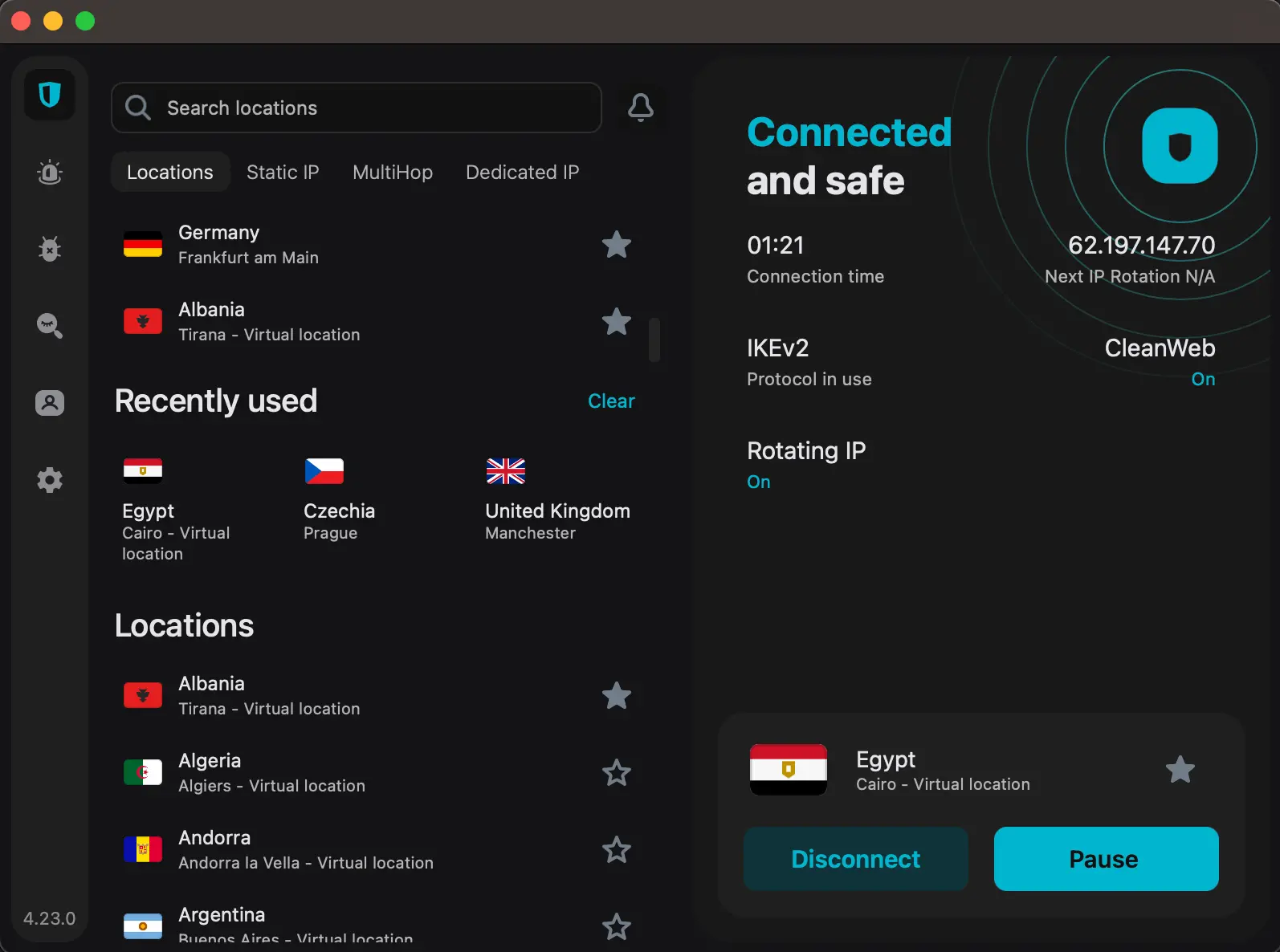Image resolution: width=1280 pixels, height=952 pixels.
Task: Switch to the Static IP tab
Action: tap(283, 172)
